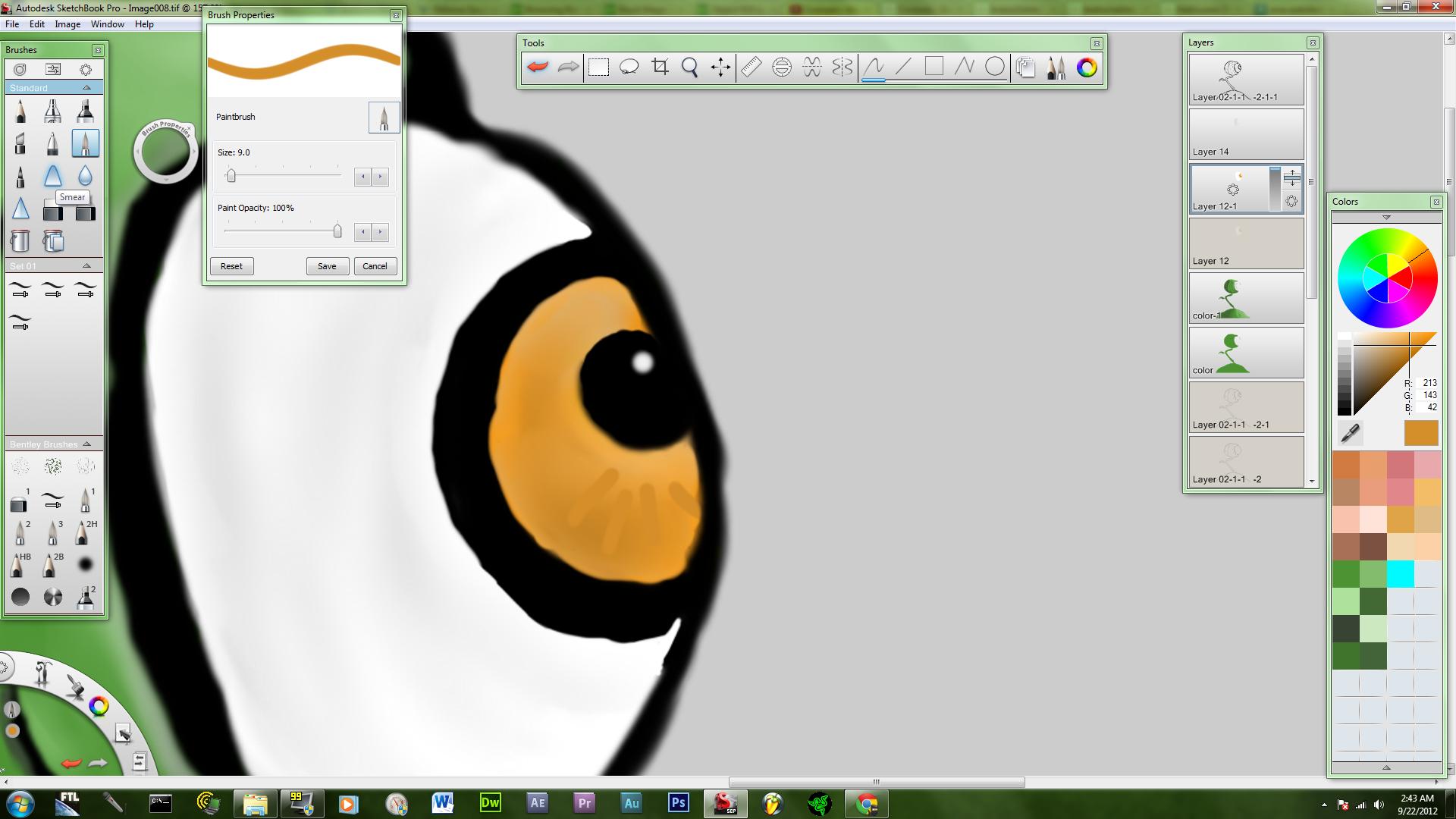The height and width of the screenshot is (819, 1456).
Task: Click Cancel in Brush Properties
Action: 375,266
